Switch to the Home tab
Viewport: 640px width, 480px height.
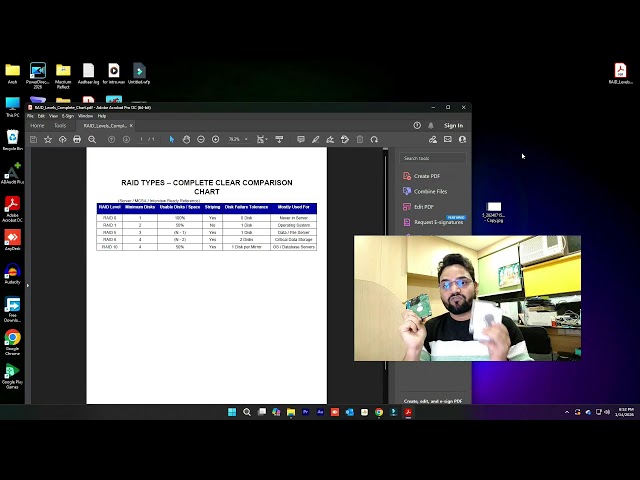(37, 126)
